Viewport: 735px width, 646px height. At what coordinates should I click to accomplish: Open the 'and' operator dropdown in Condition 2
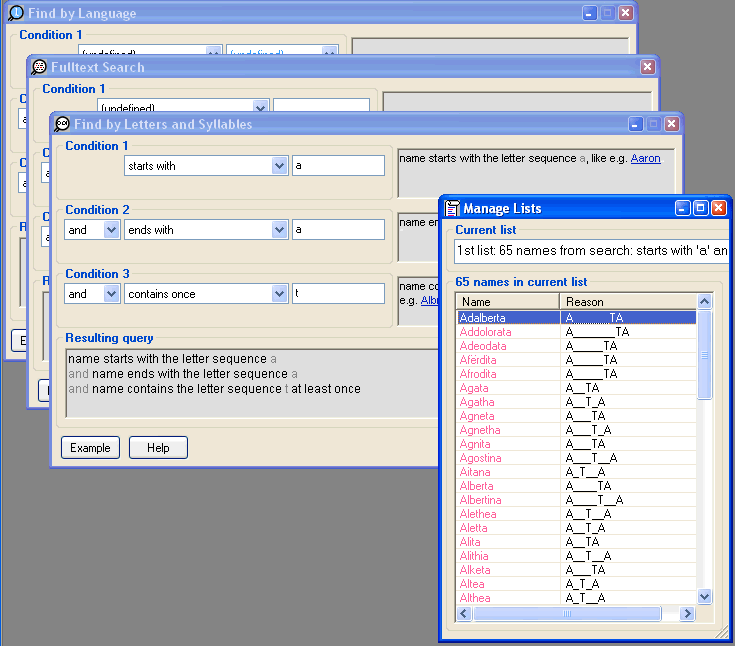click(111, 230)
